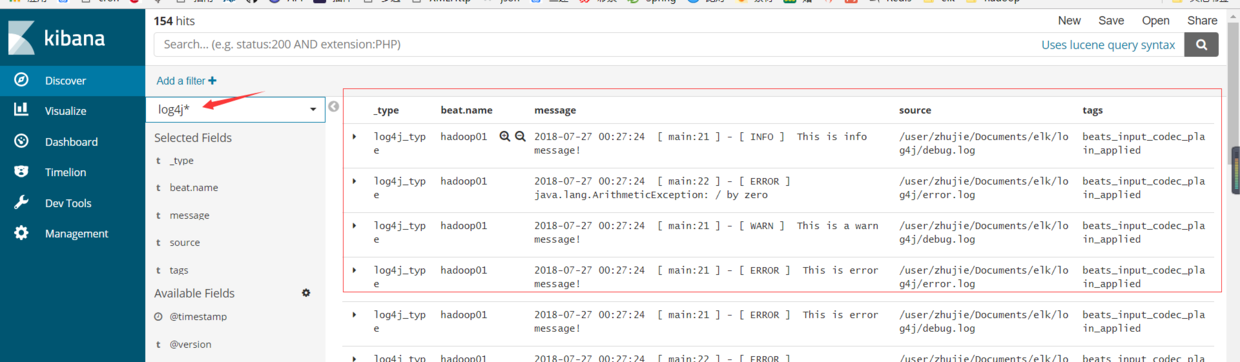Screen dimensions: 1240x362
Task: Expand the WARN message row
Action: 354,226
